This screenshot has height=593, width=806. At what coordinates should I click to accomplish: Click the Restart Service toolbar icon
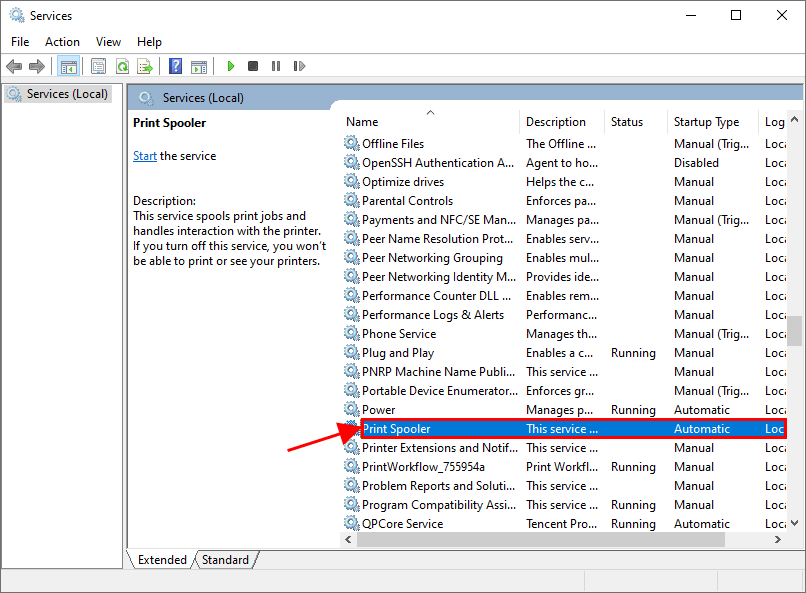pos(298,66)
